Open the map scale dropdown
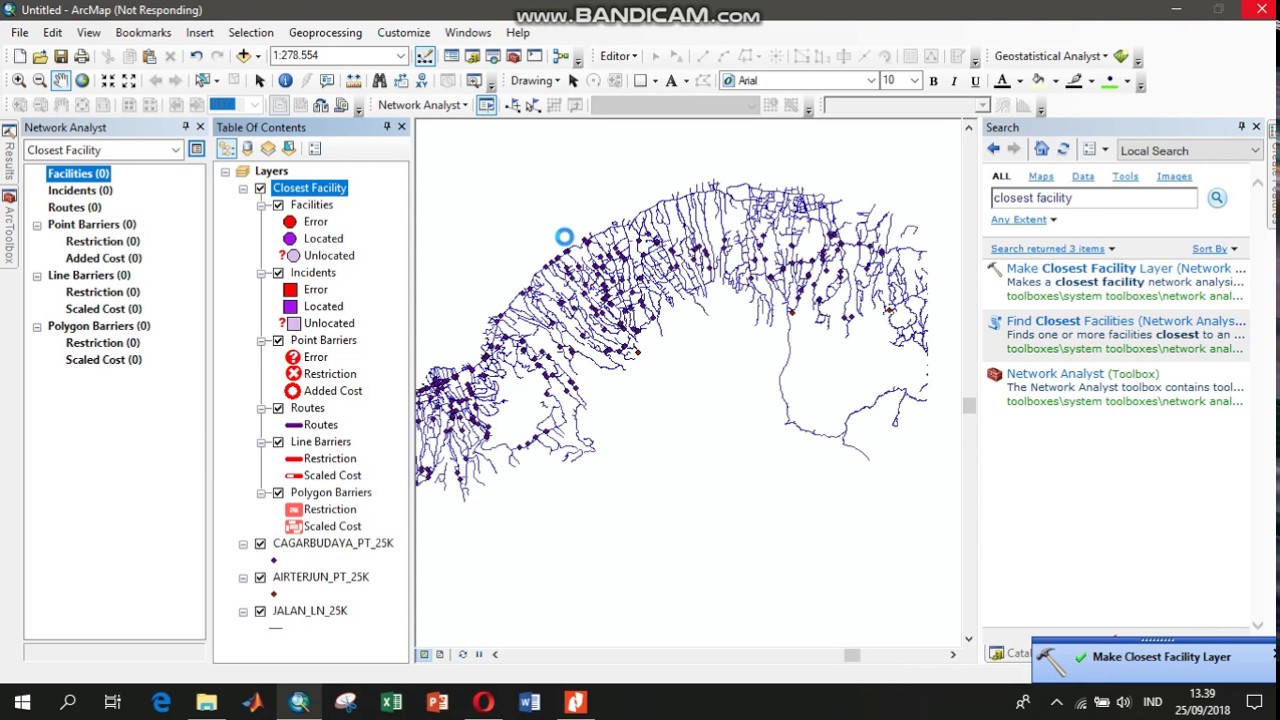The width and height of the screenshot is (1280, 720). tap(400, 56)
